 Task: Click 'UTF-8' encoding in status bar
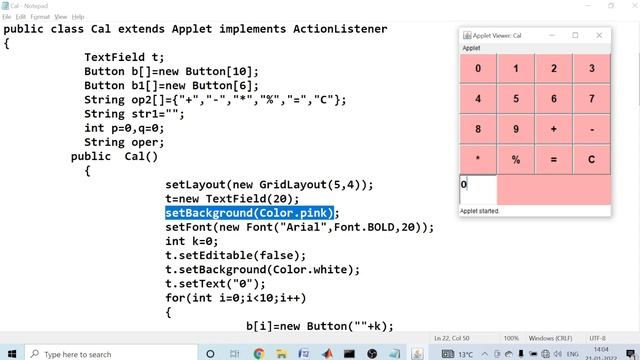pos(598,338)
